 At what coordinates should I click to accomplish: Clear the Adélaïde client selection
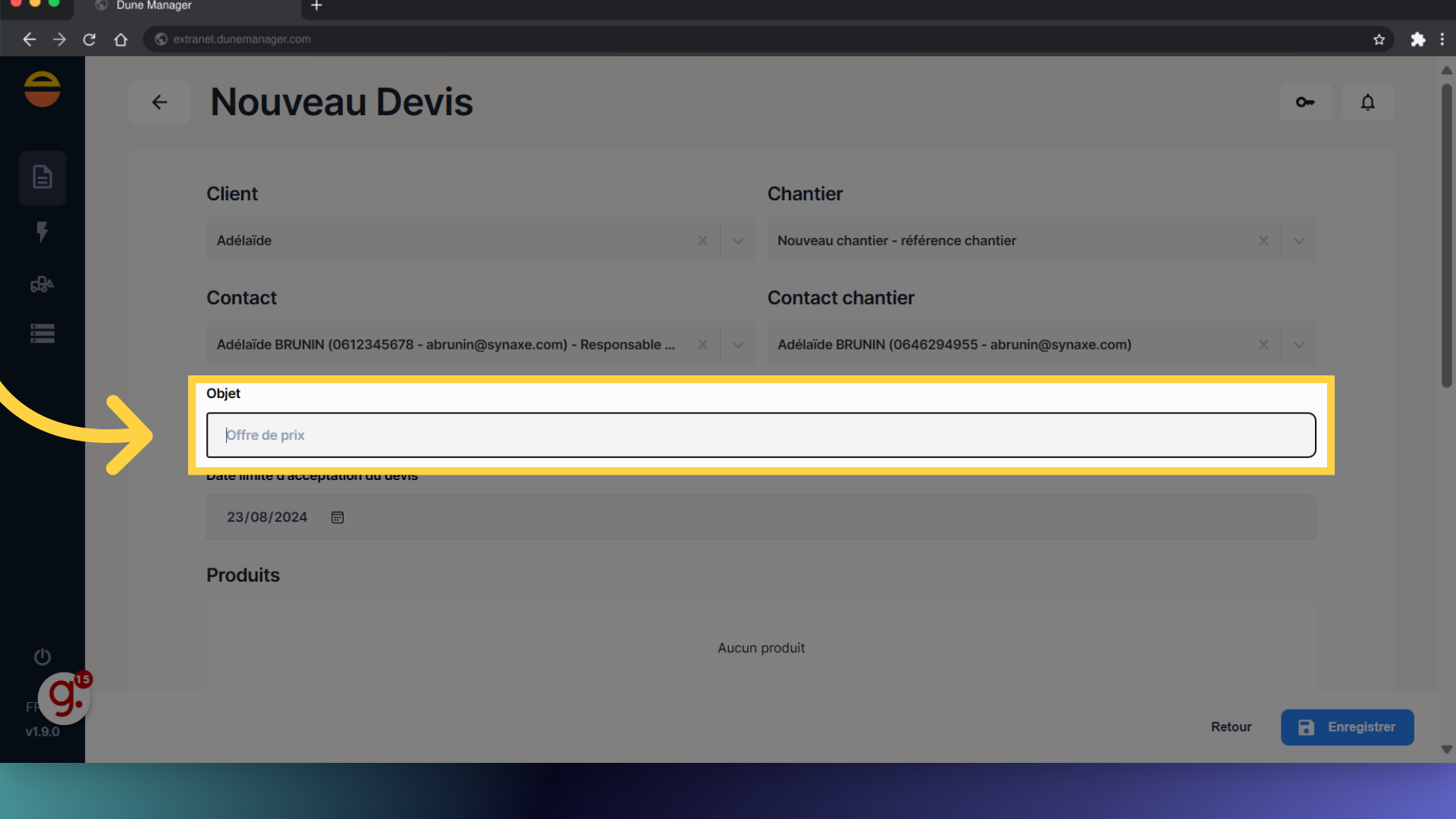[x=702, y=241]
